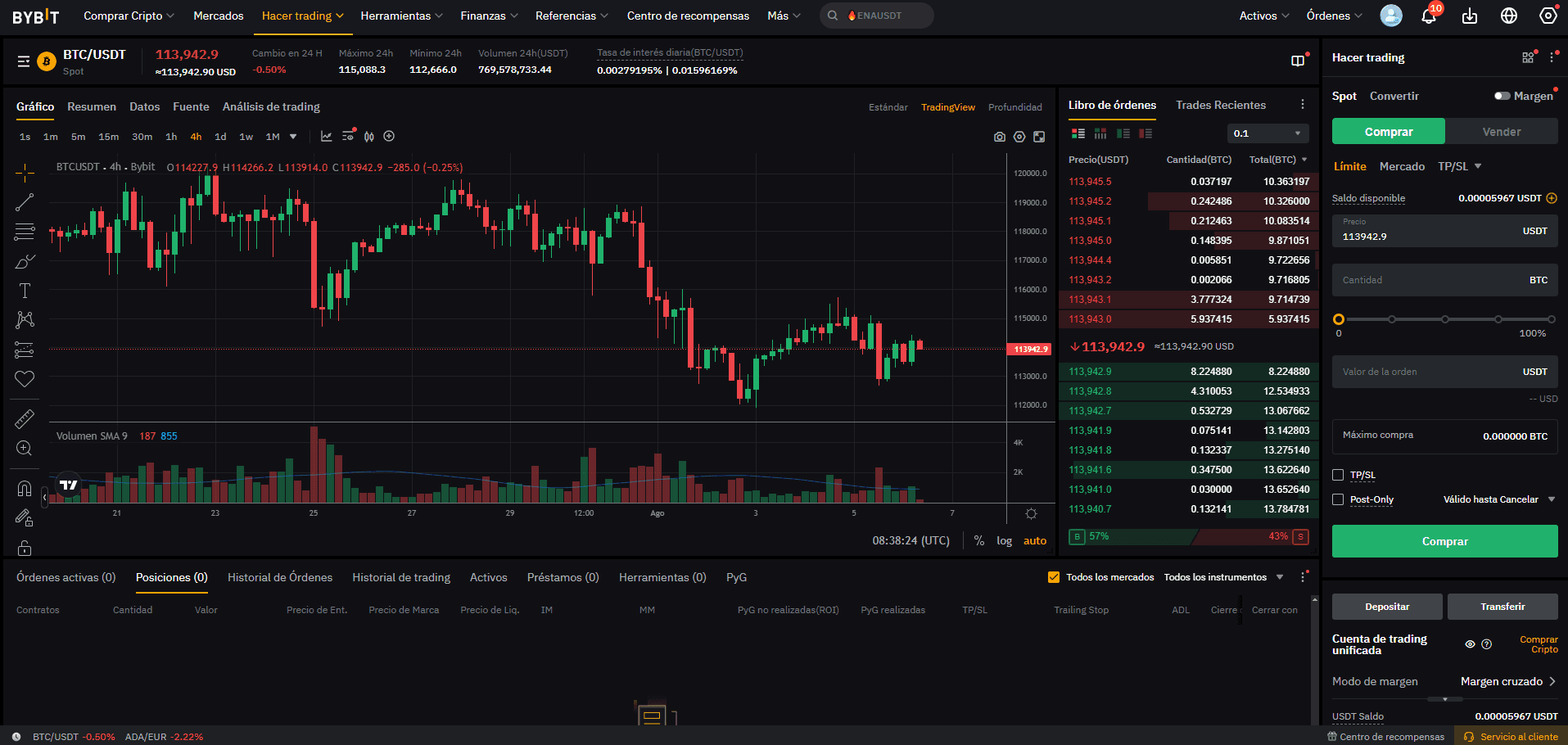Open BTC/USDT pair list menu icon
Viewport: 1568px width, 745px height.
[24, 61]
